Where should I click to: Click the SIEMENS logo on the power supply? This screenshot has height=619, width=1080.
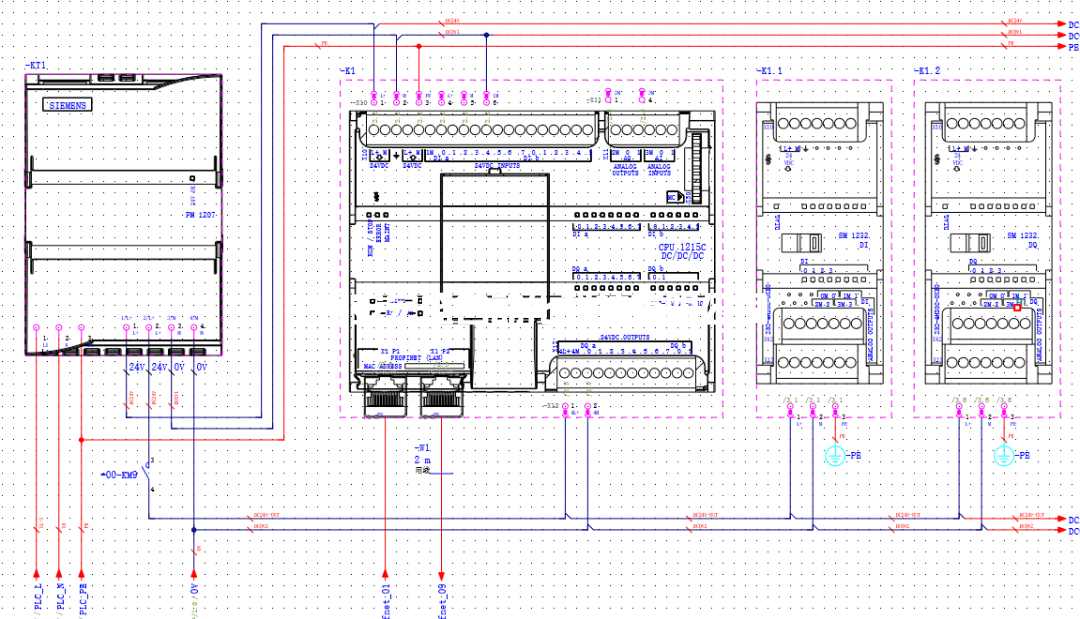click(x=67, y=105)
